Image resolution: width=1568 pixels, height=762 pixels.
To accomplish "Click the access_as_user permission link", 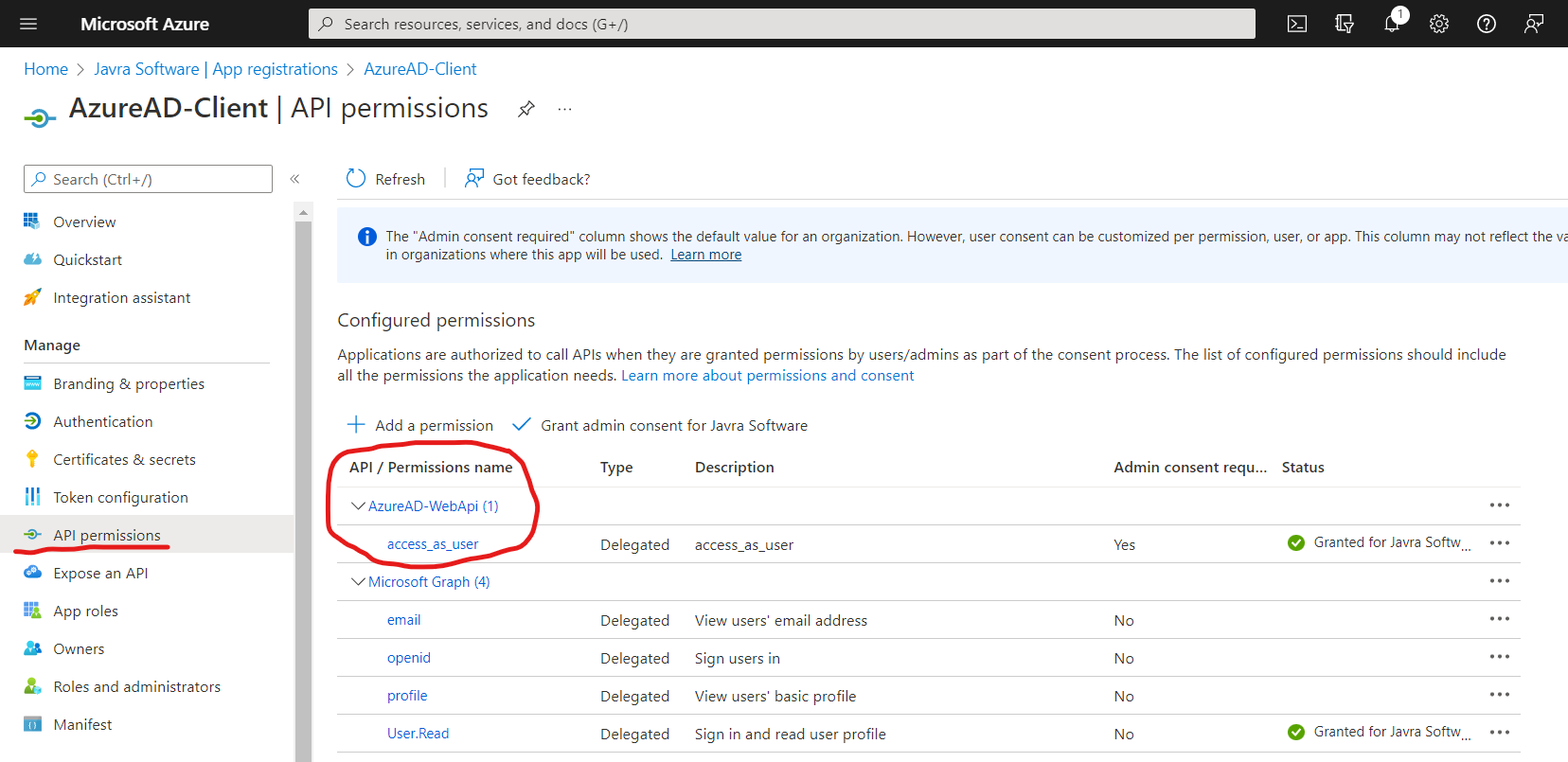I will [433, 544].
